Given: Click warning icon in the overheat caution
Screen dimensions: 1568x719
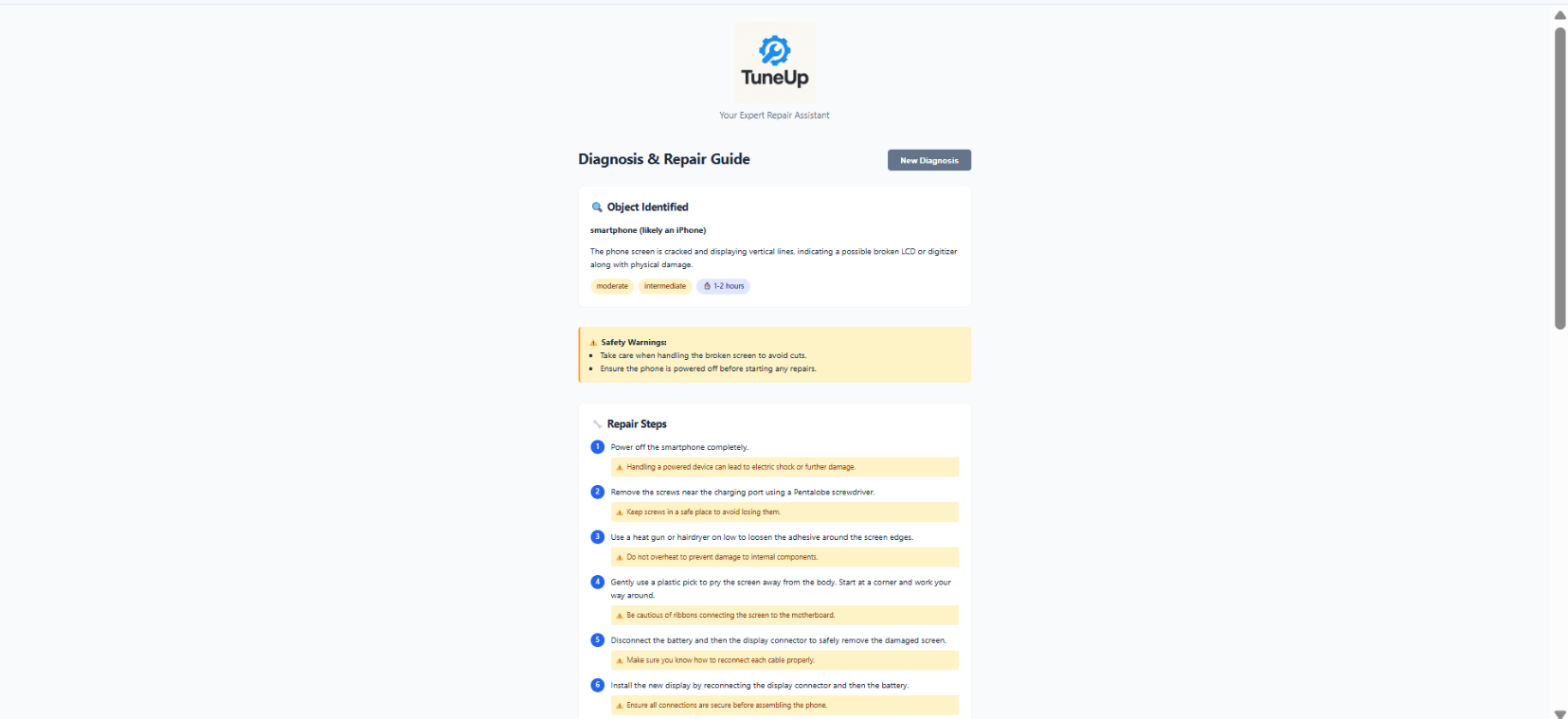Looking at the screenshot, I should 620,557.
